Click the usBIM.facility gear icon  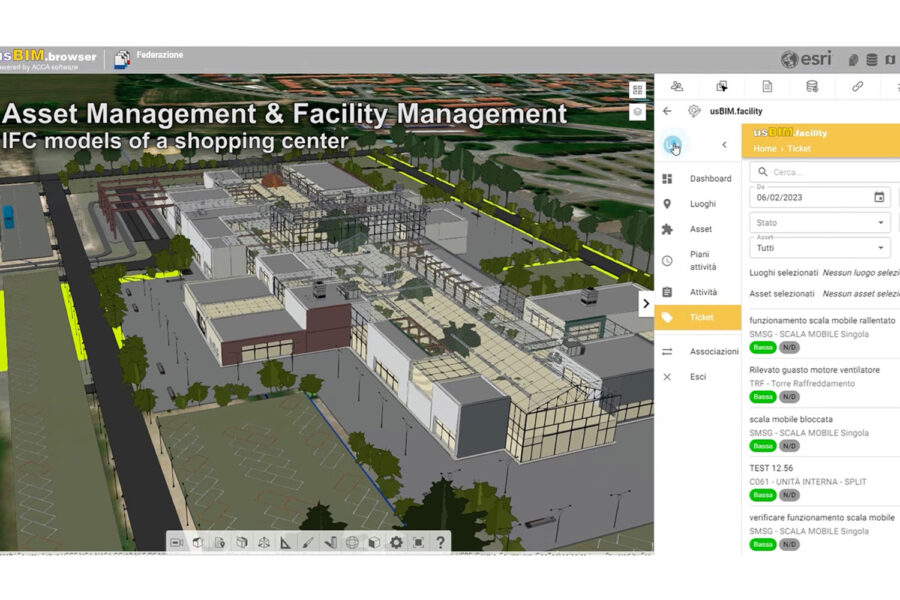[694, 111]
